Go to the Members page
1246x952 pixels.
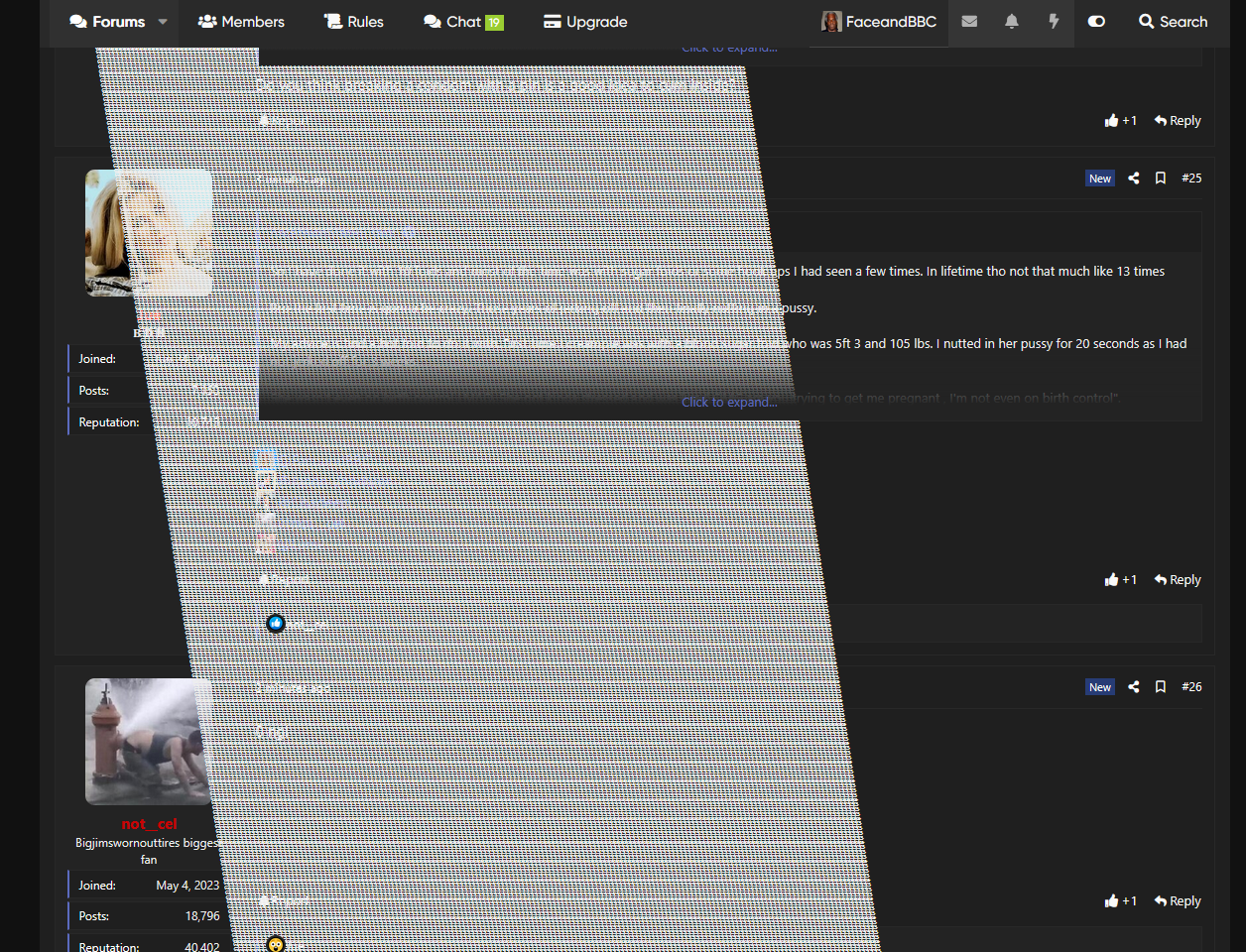click(x=241, y=22)
